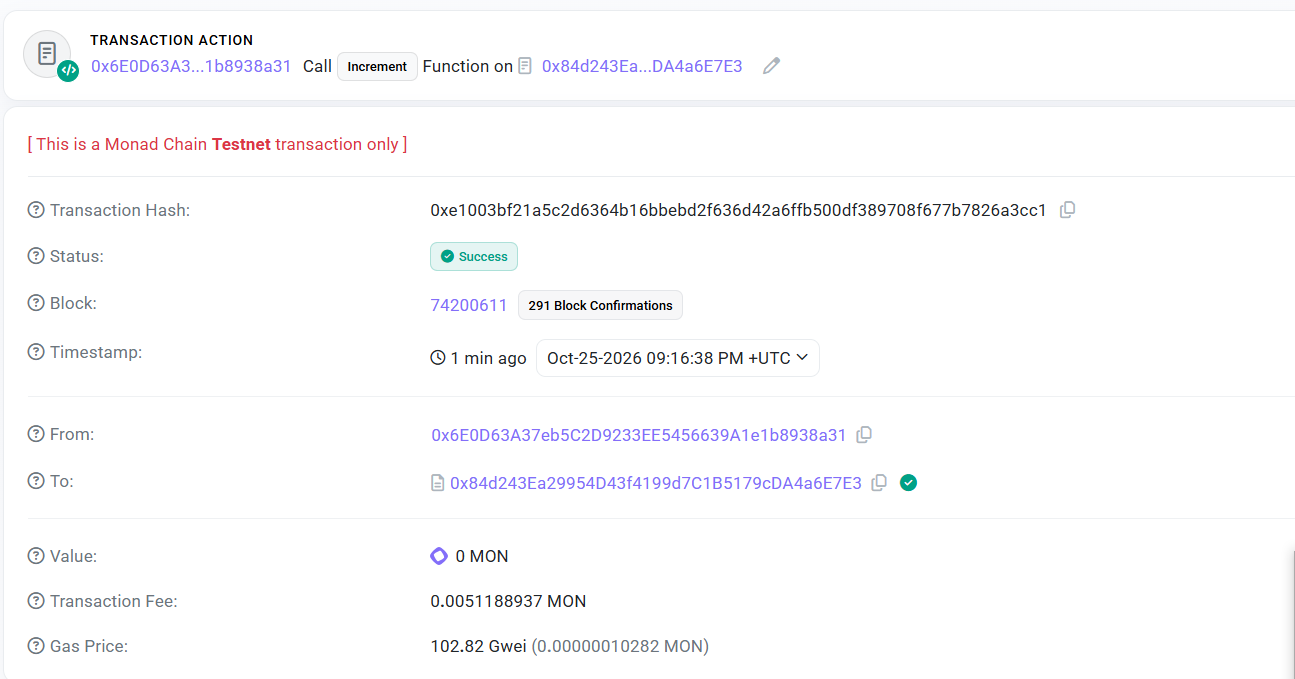Viewport: 1295px width, 679px height.
Task: Open full From address link
Action: click(x=639, y=435)
